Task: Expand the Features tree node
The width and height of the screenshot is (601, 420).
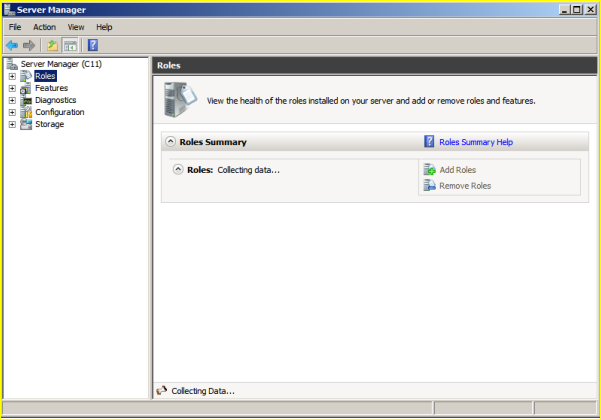Action: pos(12,89)
